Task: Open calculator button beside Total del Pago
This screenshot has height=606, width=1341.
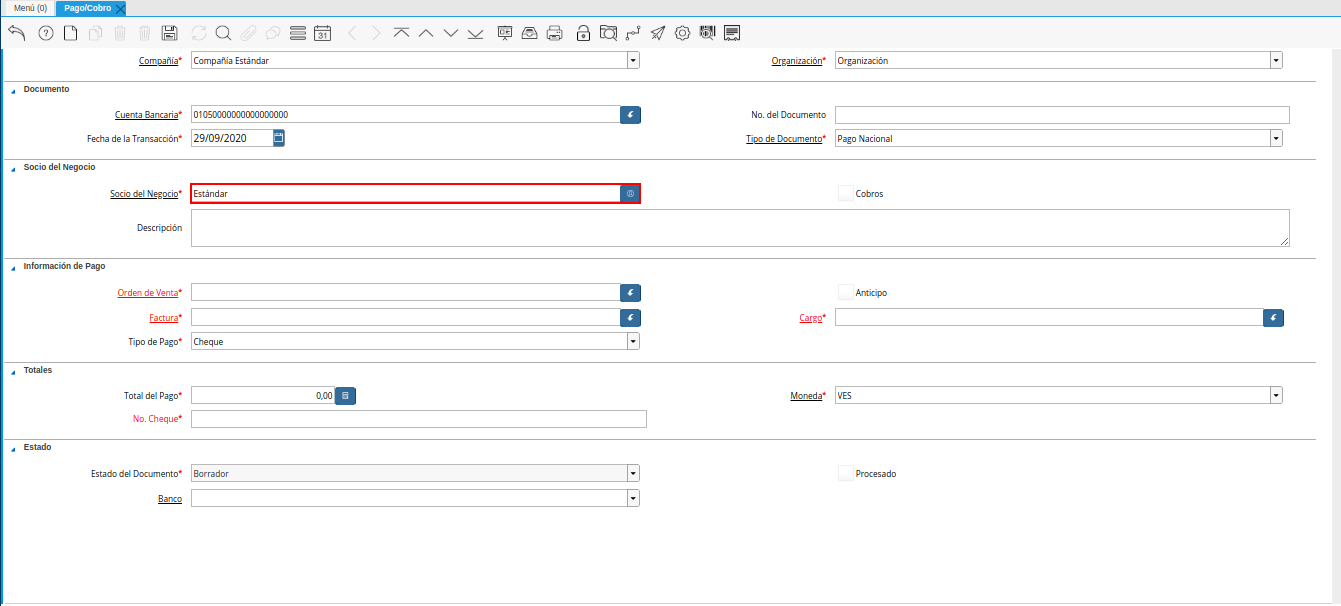Action: coord(345,396)
